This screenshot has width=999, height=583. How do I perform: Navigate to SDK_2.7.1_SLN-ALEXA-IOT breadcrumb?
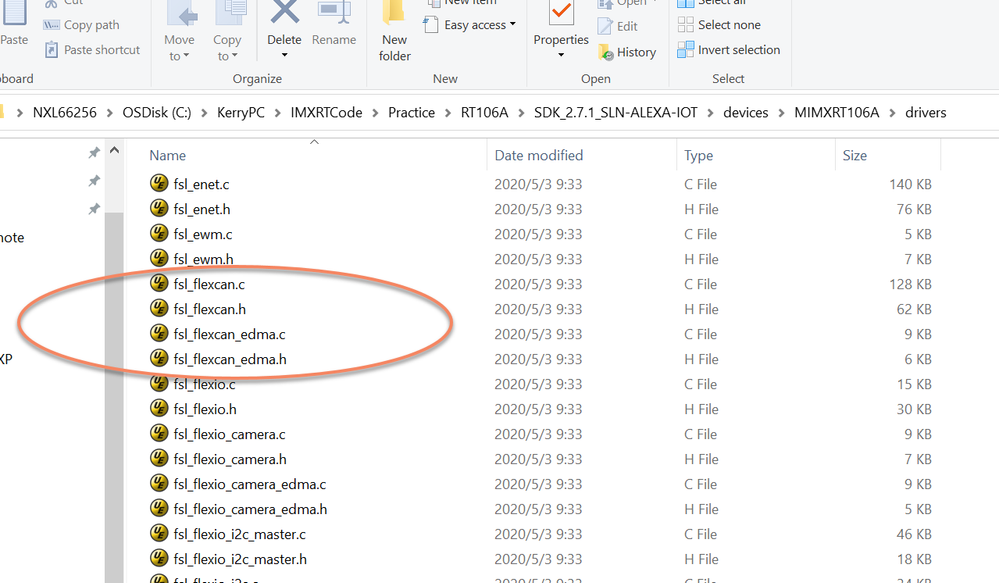click(615, 113)
